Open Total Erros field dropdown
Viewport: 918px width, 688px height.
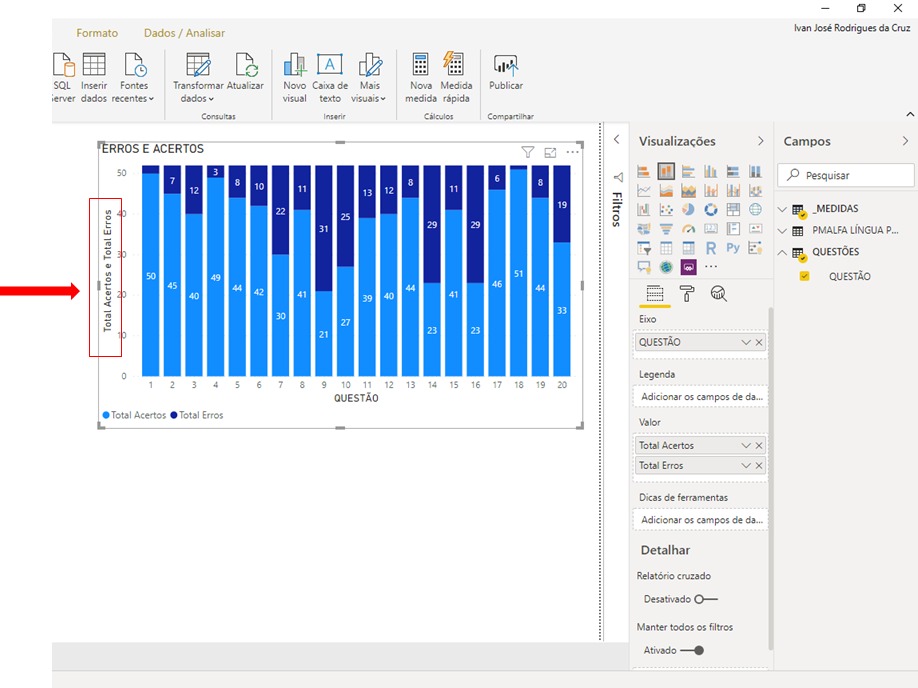coord(745,465)
